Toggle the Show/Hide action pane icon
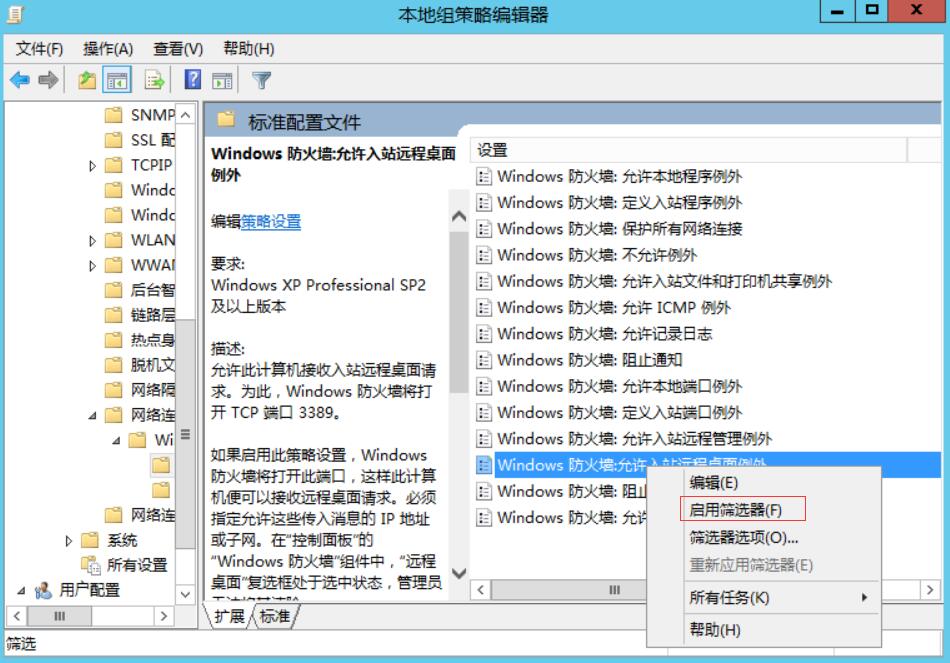 pos(222,80)
